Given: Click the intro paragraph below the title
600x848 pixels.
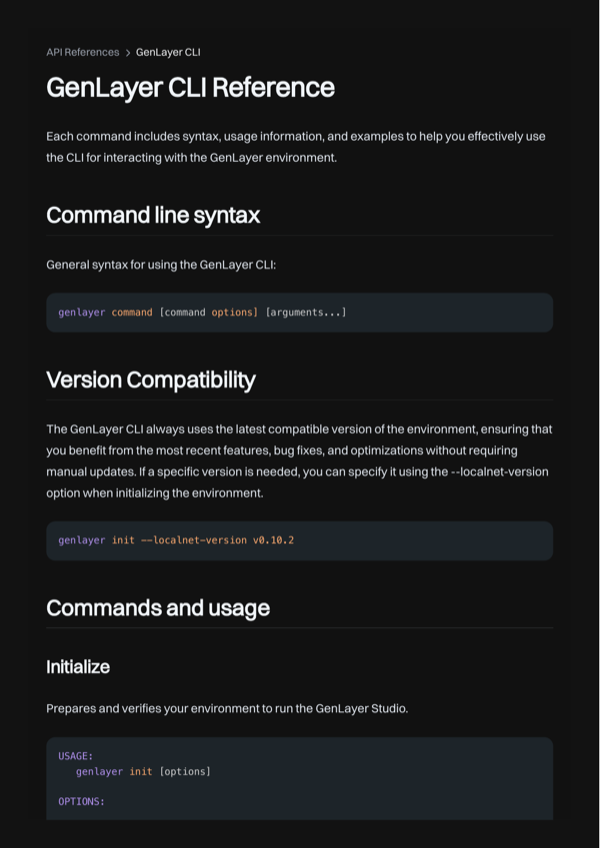Looking at the screenshot, I should 296,147.
